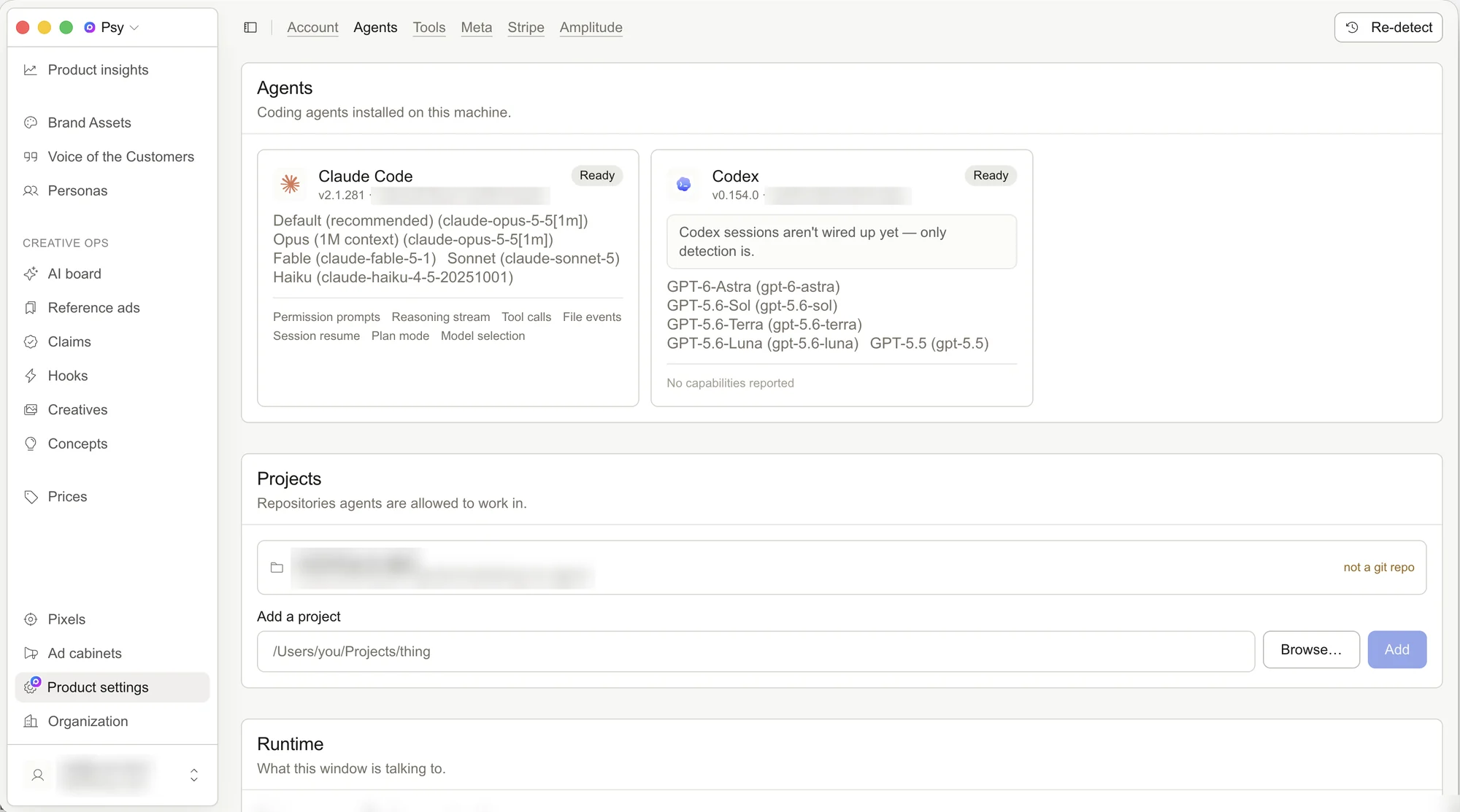Open the Stripe tab
This screenshot has height=812, width=1460.
(x=526, y=27)
